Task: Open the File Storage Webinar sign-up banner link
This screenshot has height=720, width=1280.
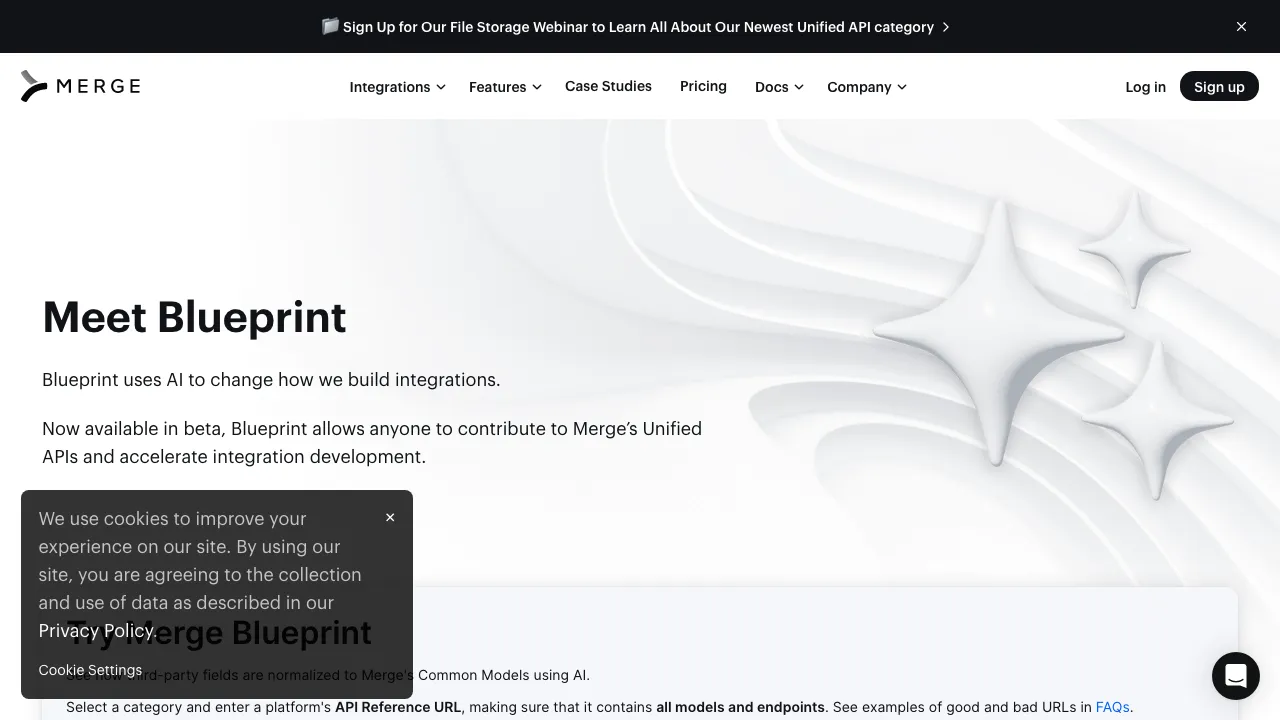Action: click(x=637, y=27)
